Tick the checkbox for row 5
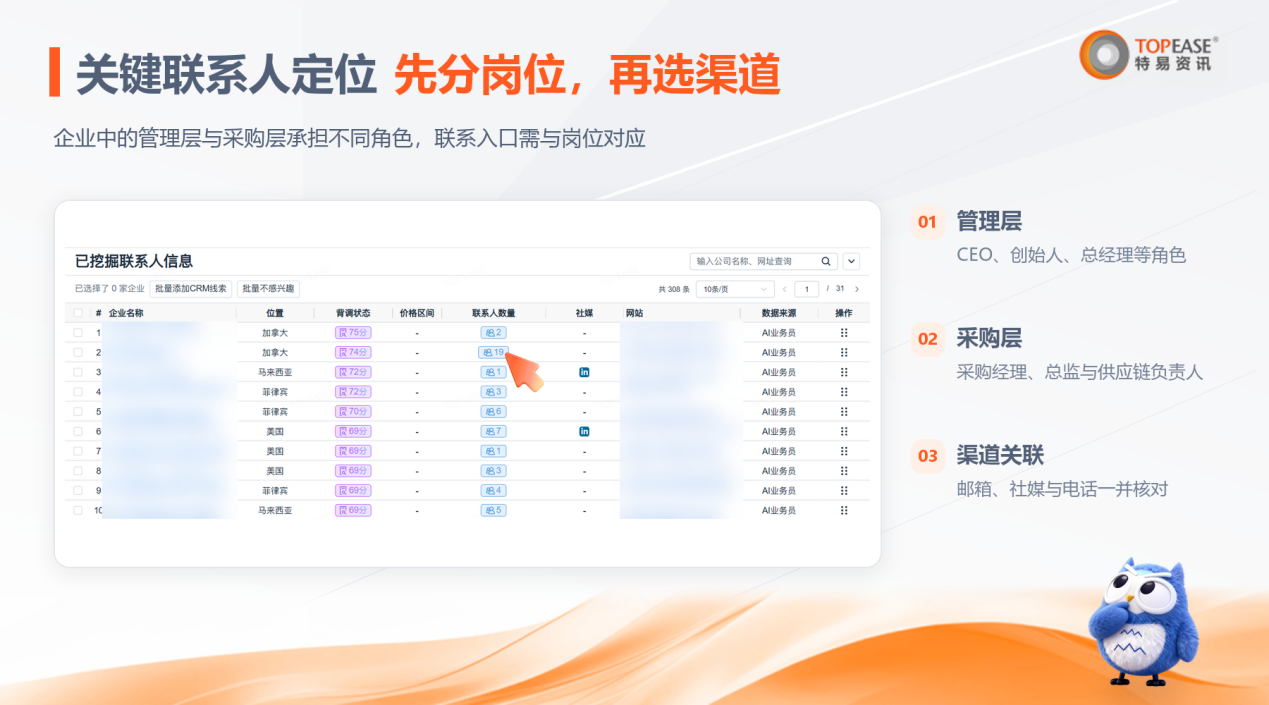This screenshot has width=1269, height=705. [78, 411]
